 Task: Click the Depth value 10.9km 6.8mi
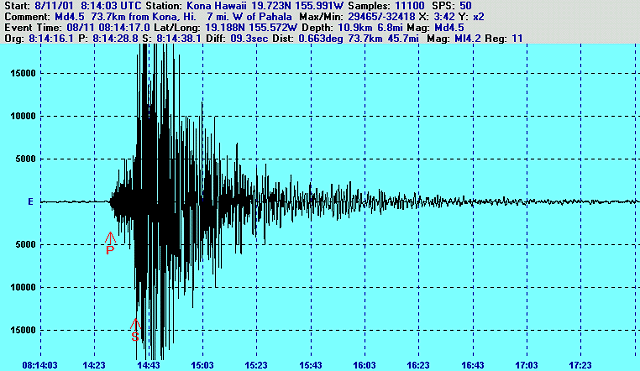(x=372, y=28)
